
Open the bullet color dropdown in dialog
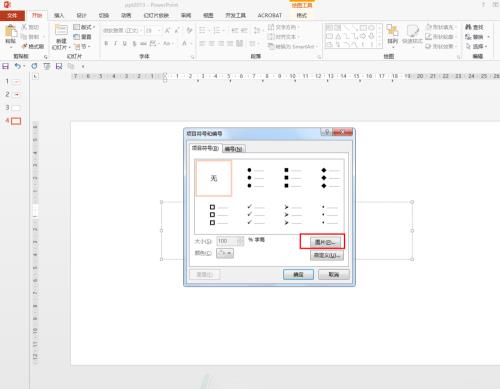coord(225,253)
